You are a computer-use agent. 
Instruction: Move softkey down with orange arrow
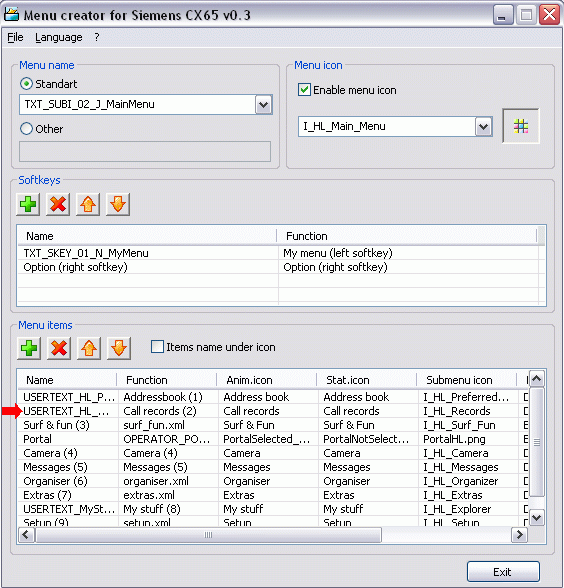118,205
